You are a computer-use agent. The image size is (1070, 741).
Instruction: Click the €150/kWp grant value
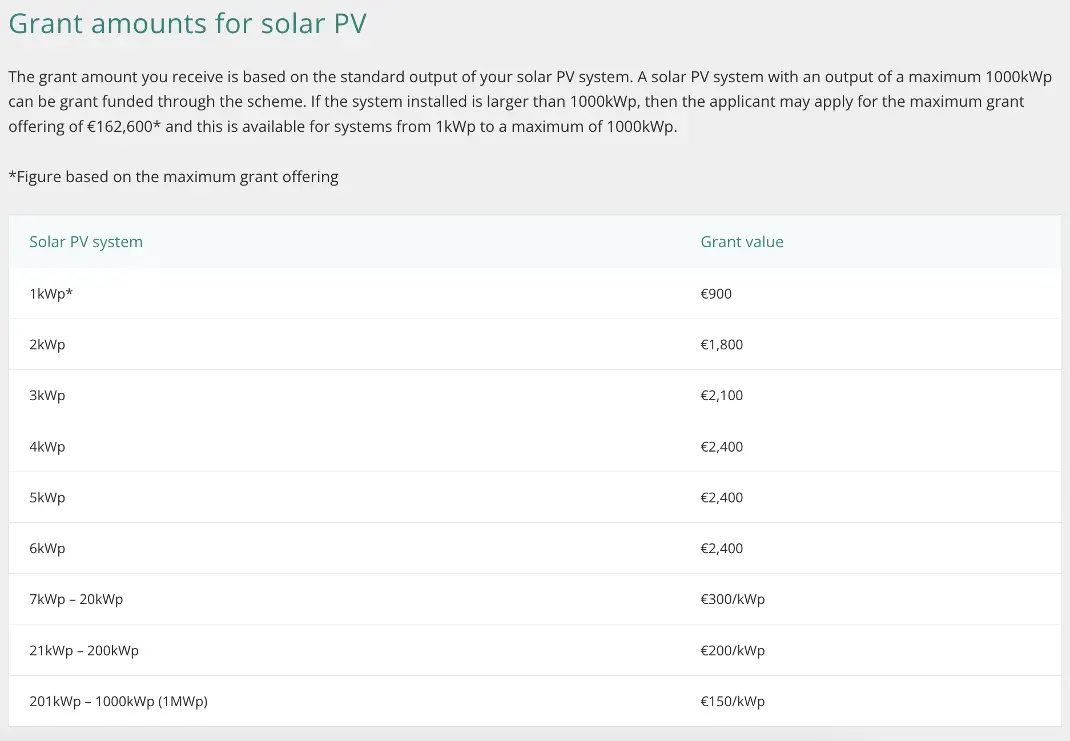click(732, 702)
